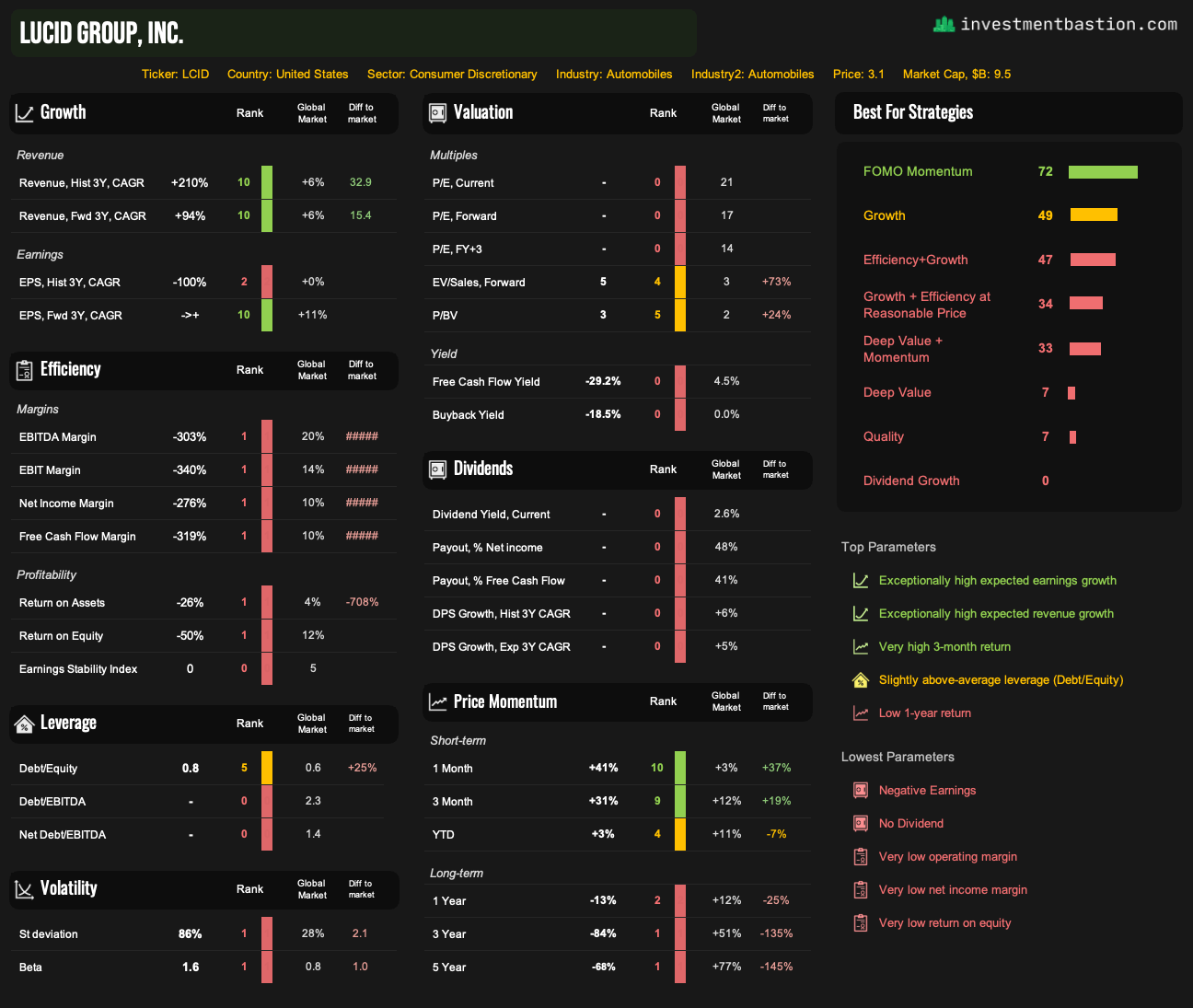The image size is (1193, 1008).
Task: Click the Best For Strategies header
Action: pos(913,113)
